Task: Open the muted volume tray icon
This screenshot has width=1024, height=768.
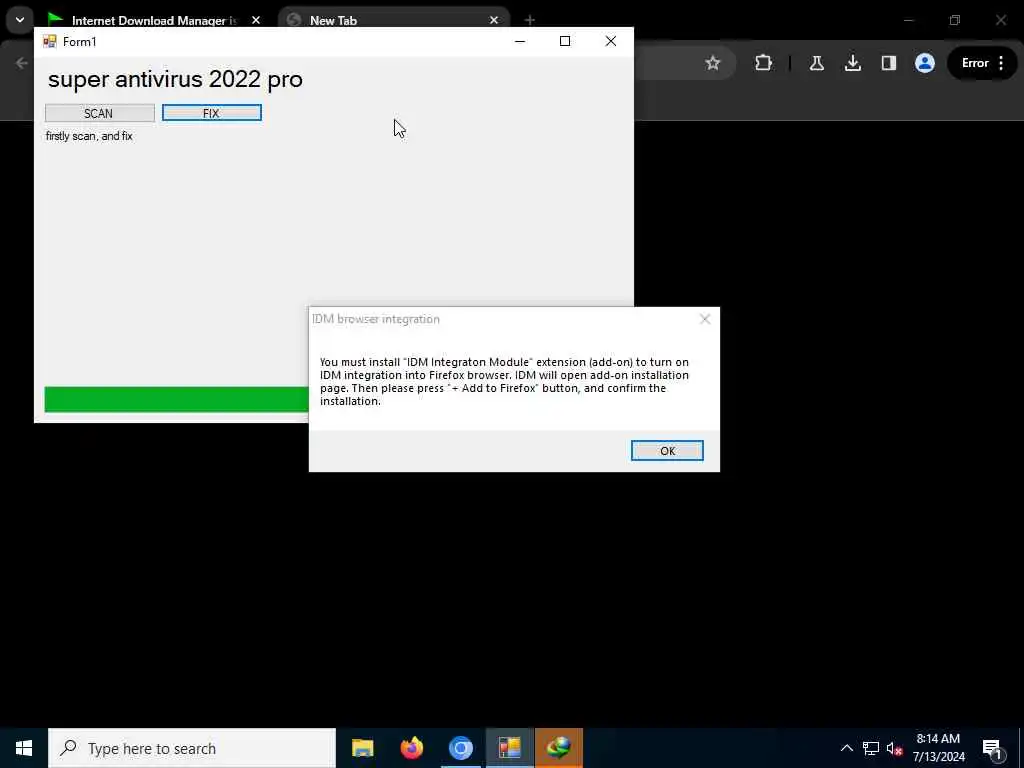Action: click(895, 748)
